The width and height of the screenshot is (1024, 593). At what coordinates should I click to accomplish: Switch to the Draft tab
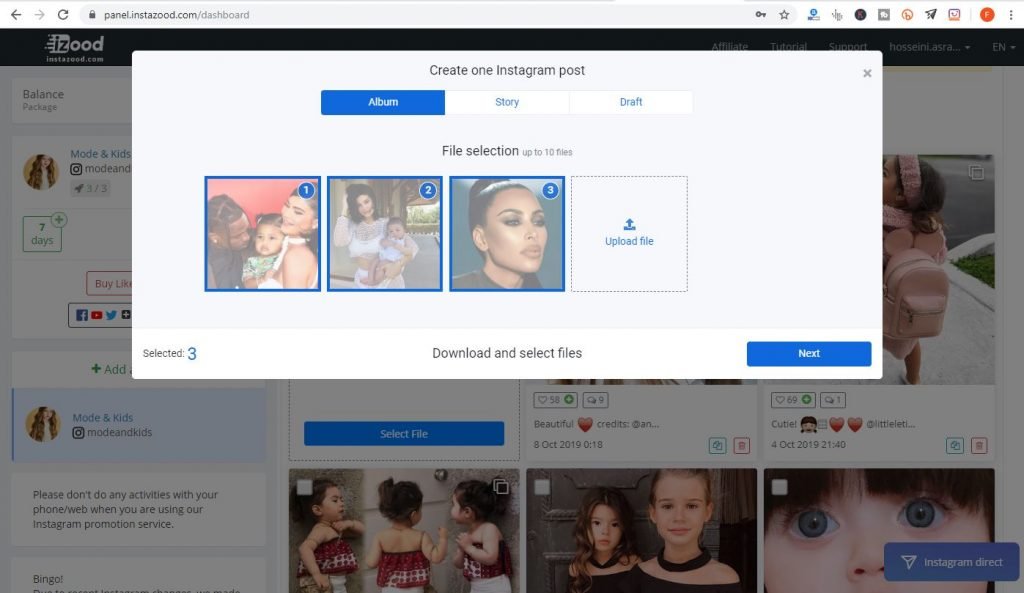pos(631,102)
